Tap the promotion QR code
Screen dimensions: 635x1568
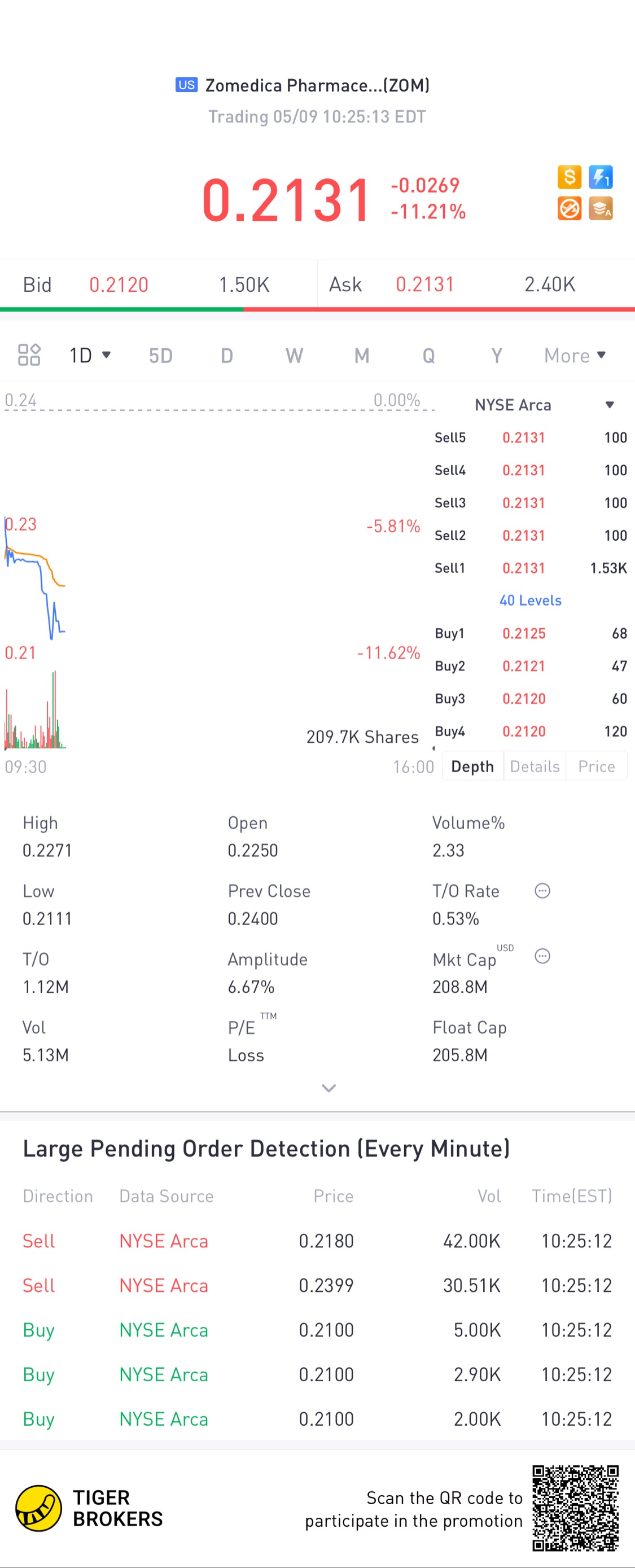(x=575, y=1508)
